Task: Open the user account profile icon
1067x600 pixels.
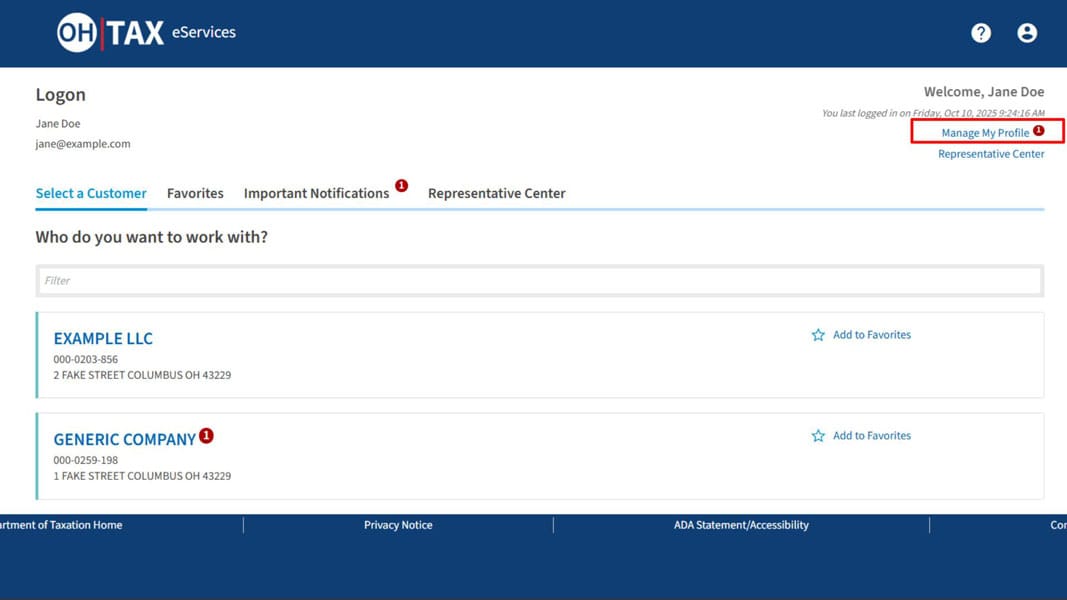Action: tap(1027, 33)
